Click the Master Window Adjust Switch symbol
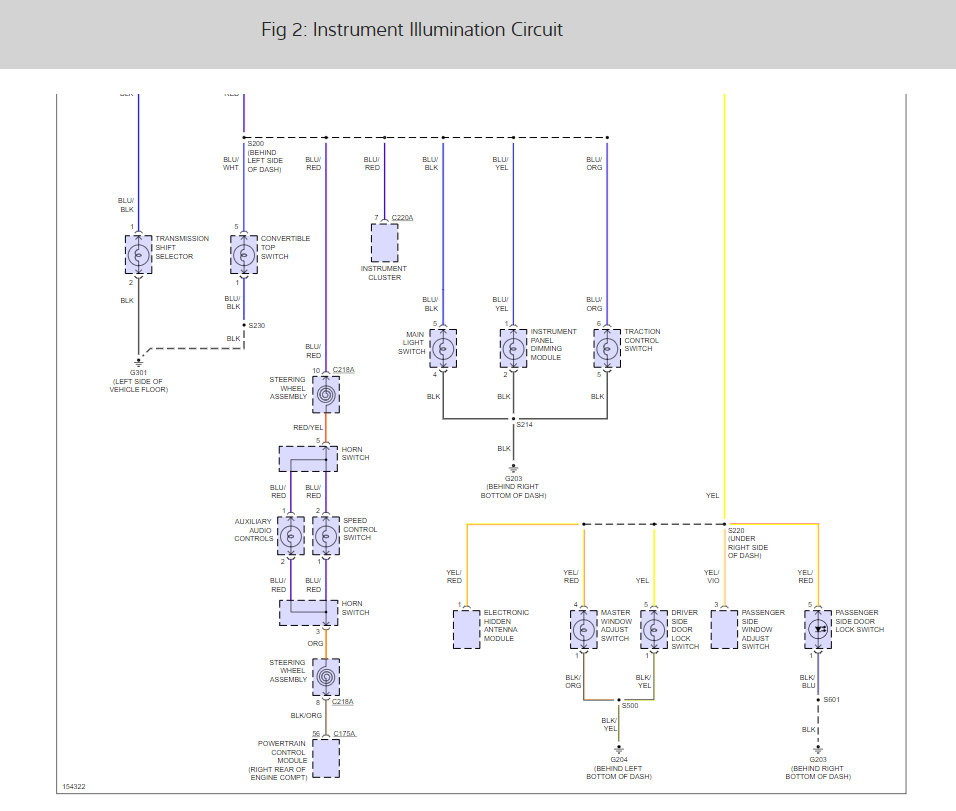This screenshot has width=956, height=811. [x=583, y=629]
